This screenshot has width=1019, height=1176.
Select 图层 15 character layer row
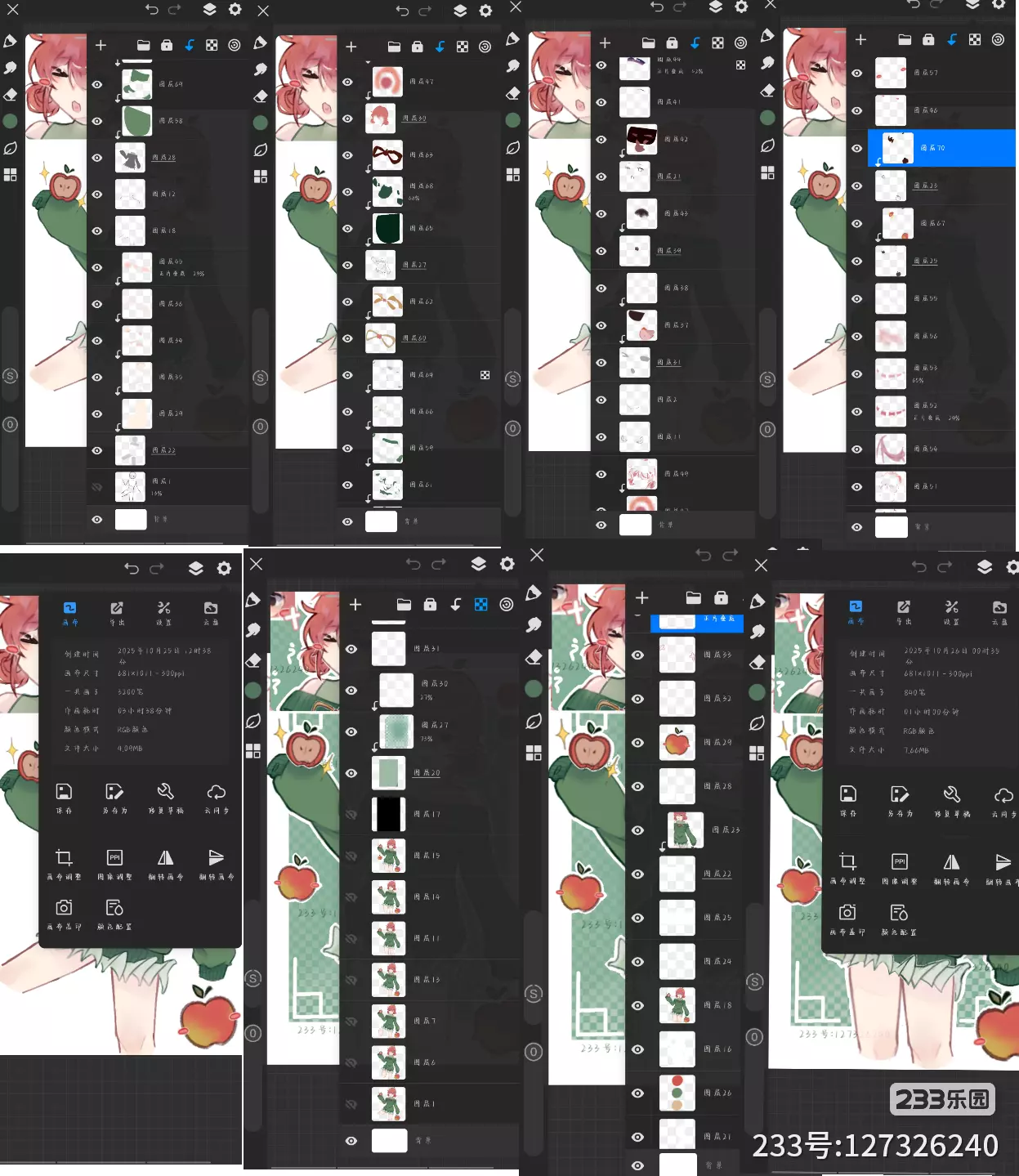429,856
